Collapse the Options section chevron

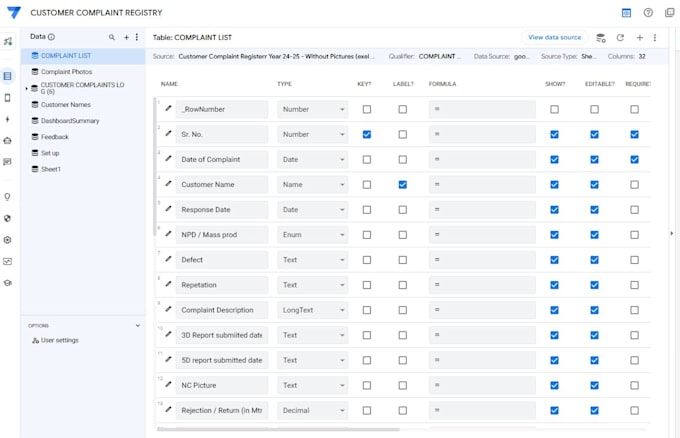tap(138, 325)
